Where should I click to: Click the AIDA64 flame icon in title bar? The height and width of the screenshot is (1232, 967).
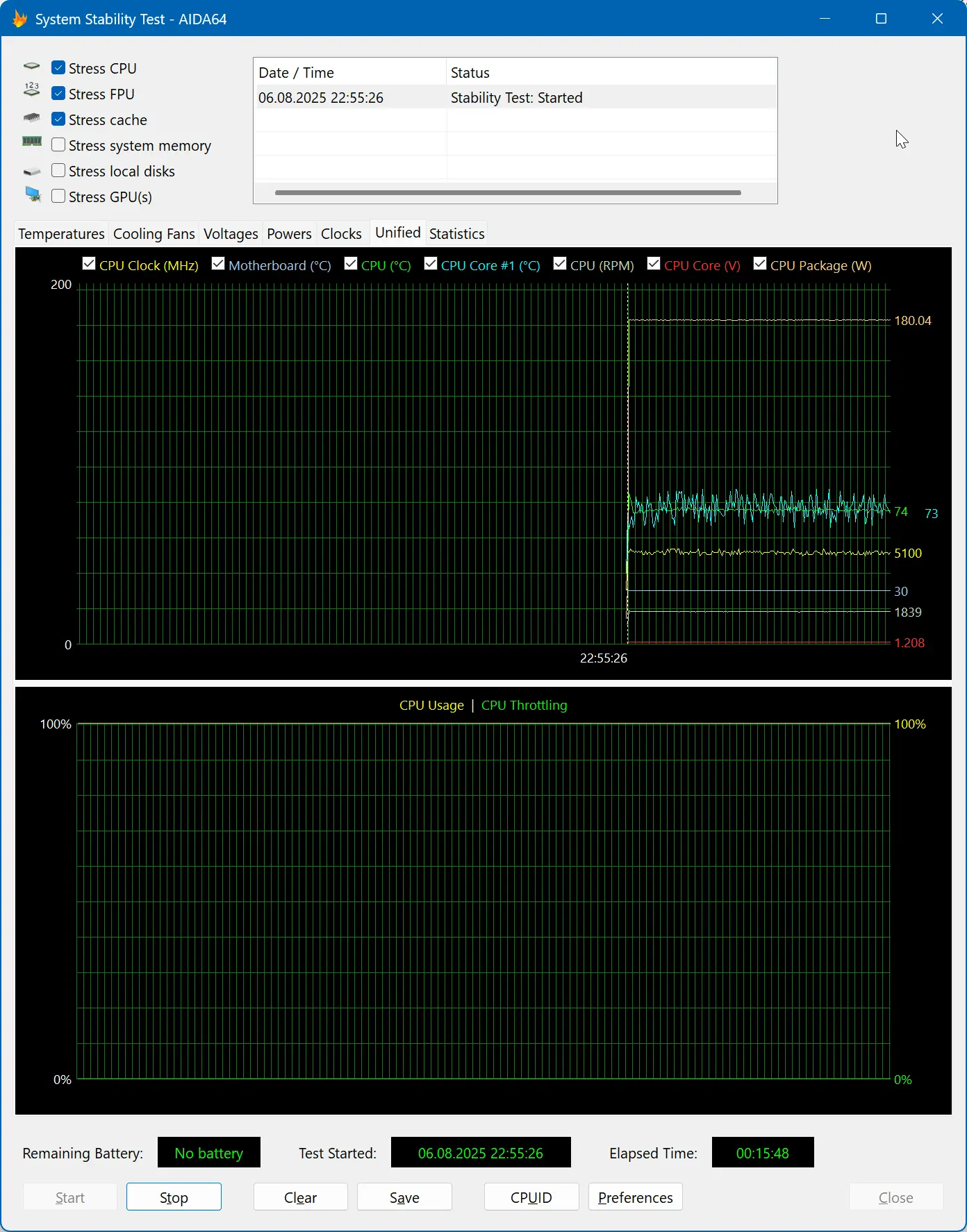19,19
